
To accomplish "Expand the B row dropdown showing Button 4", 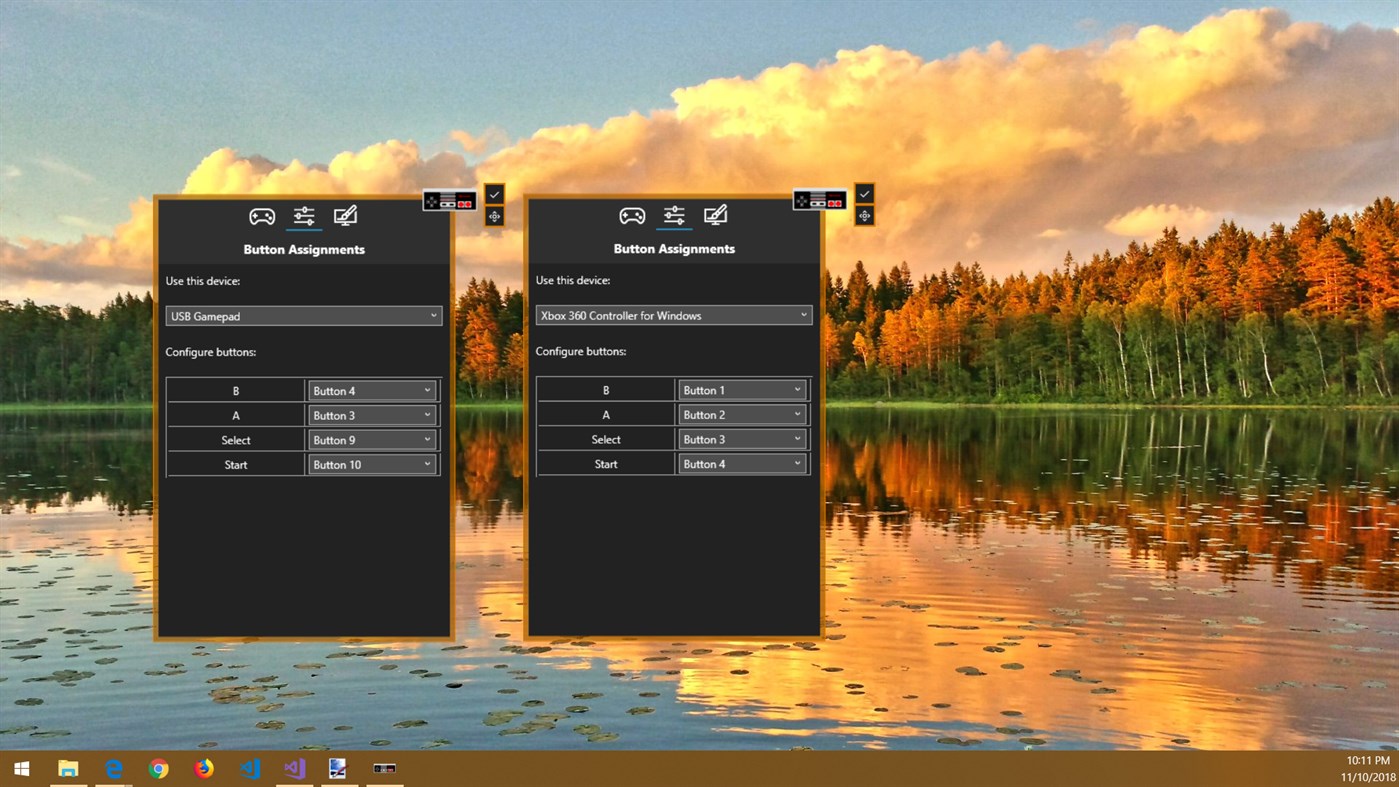I will point(372,391).
